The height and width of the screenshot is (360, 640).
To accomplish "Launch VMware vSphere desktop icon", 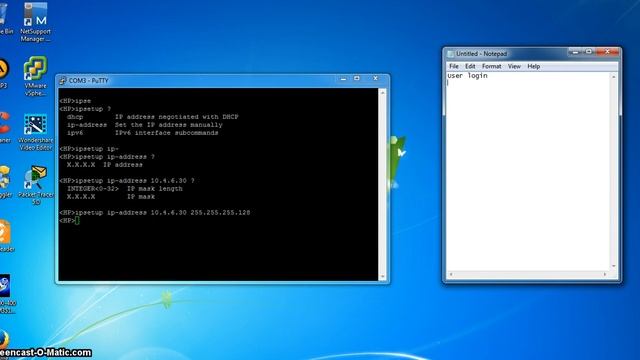I will pyautogui.click(x=36, y=76).
